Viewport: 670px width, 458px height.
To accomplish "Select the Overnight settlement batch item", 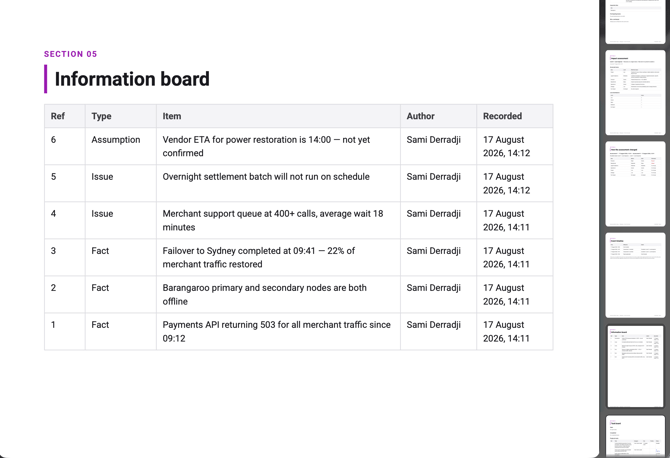I will pos(266,176).
